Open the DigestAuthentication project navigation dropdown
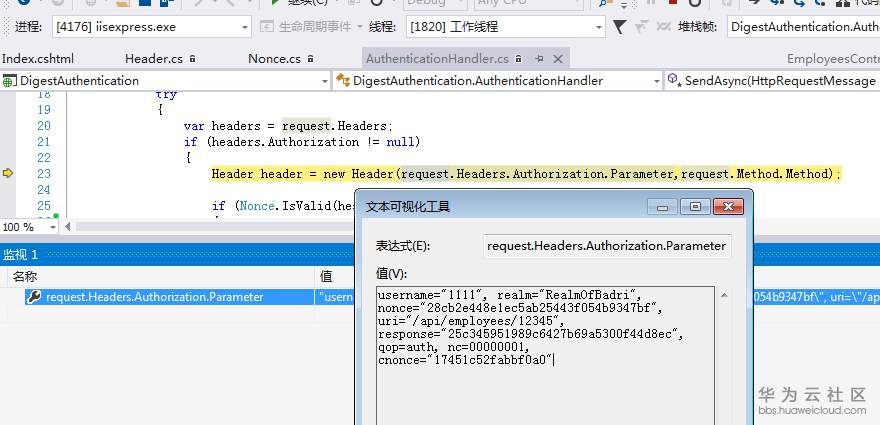This screenshot has width=880, height=425. click(x=325, y=81)
